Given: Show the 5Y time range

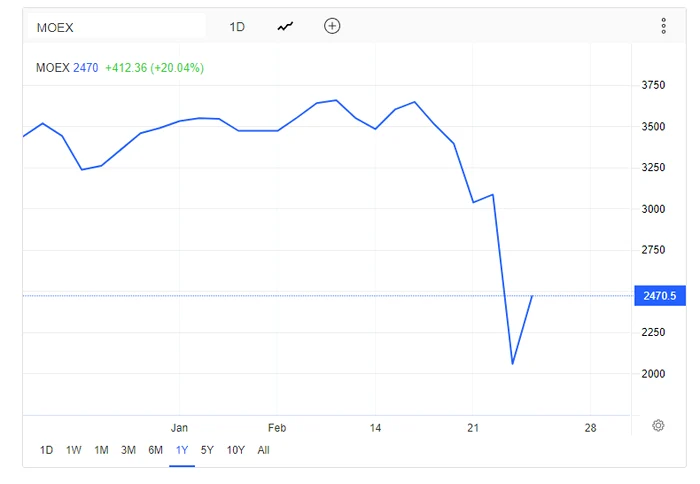Looking at the screenshot, I should pyautogui.click(x=207, y=450).
